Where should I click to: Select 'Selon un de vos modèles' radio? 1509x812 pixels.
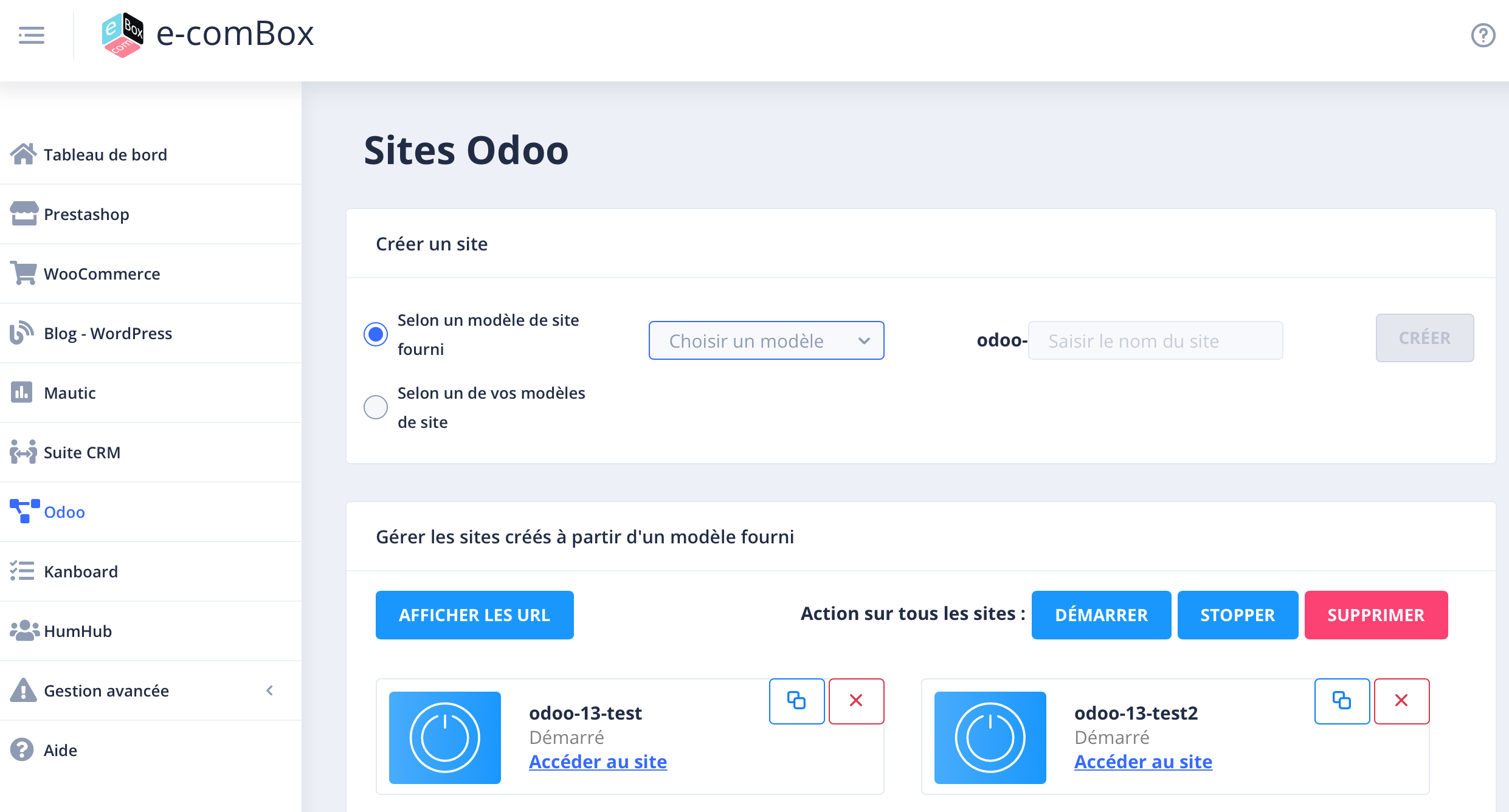pos(376,407)
